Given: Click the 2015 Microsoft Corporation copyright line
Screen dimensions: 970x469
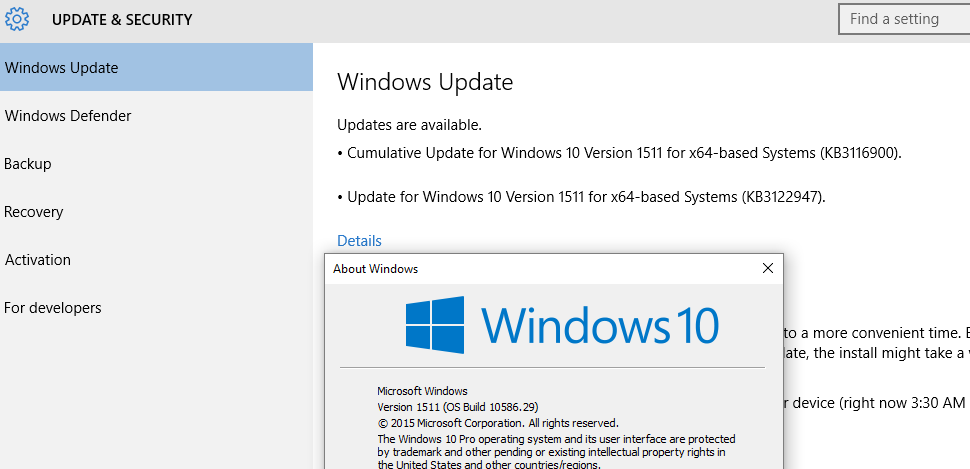Looking at the screenshot, I should pos(498,423).
